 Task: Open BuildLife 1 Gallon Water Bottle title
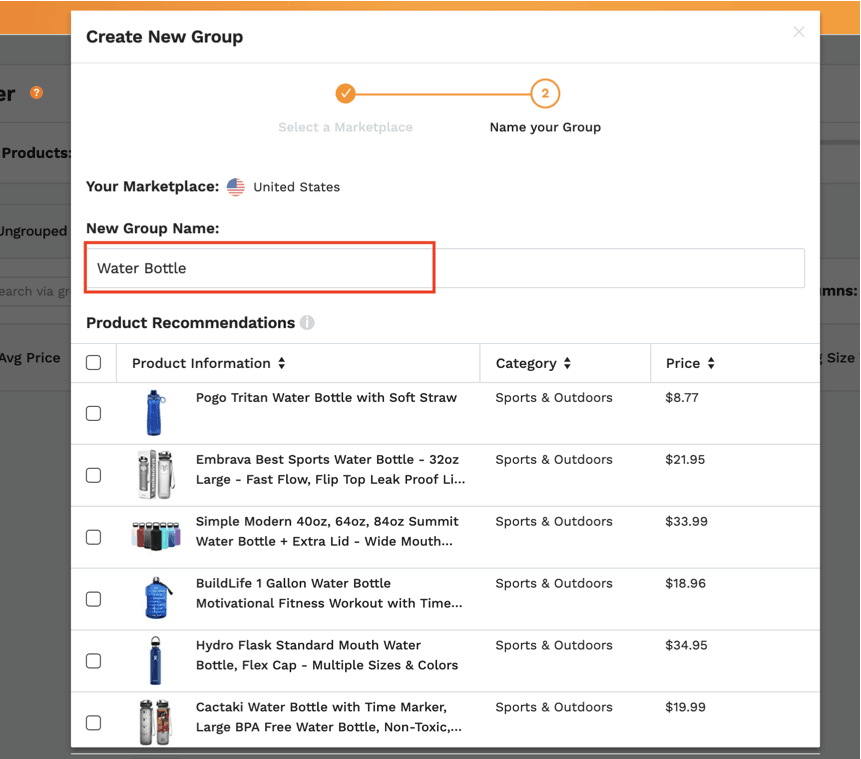[329, 593]
